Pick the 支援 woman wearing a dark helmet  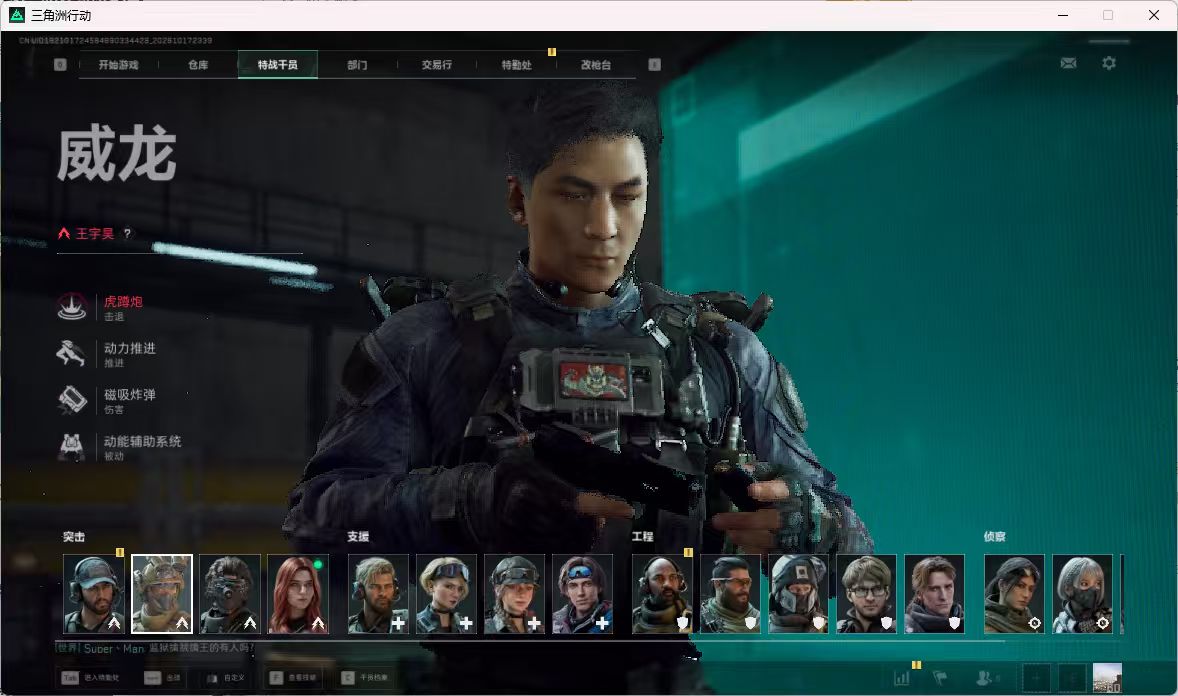pyautogui.click(x=515, y=594)
